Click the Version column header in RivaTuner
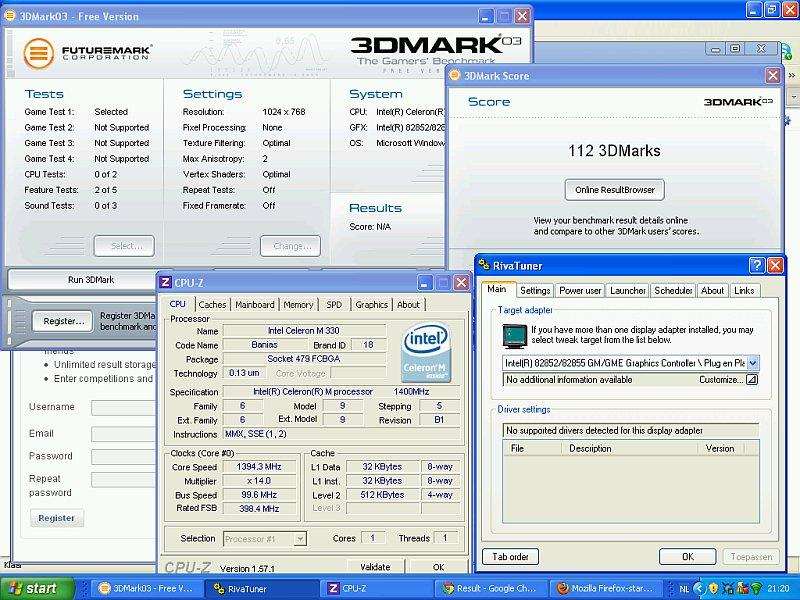This screenshot has height=600, width=800. tap(720, 448)
